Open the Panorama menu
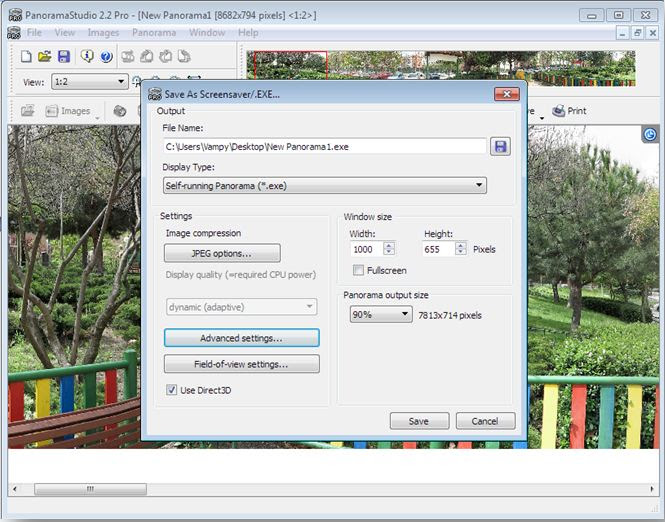The image size is (665, 522). [154, 33]
